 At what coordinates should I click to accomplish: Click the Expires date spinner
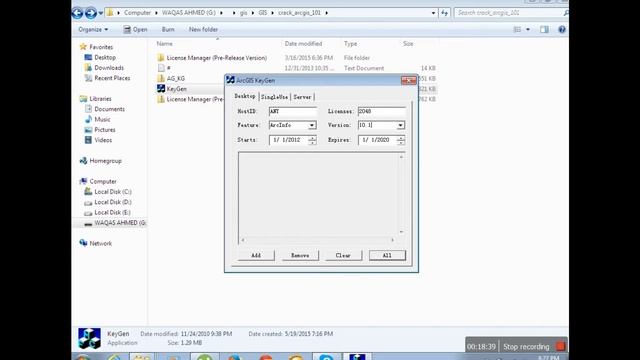(401, 140)
